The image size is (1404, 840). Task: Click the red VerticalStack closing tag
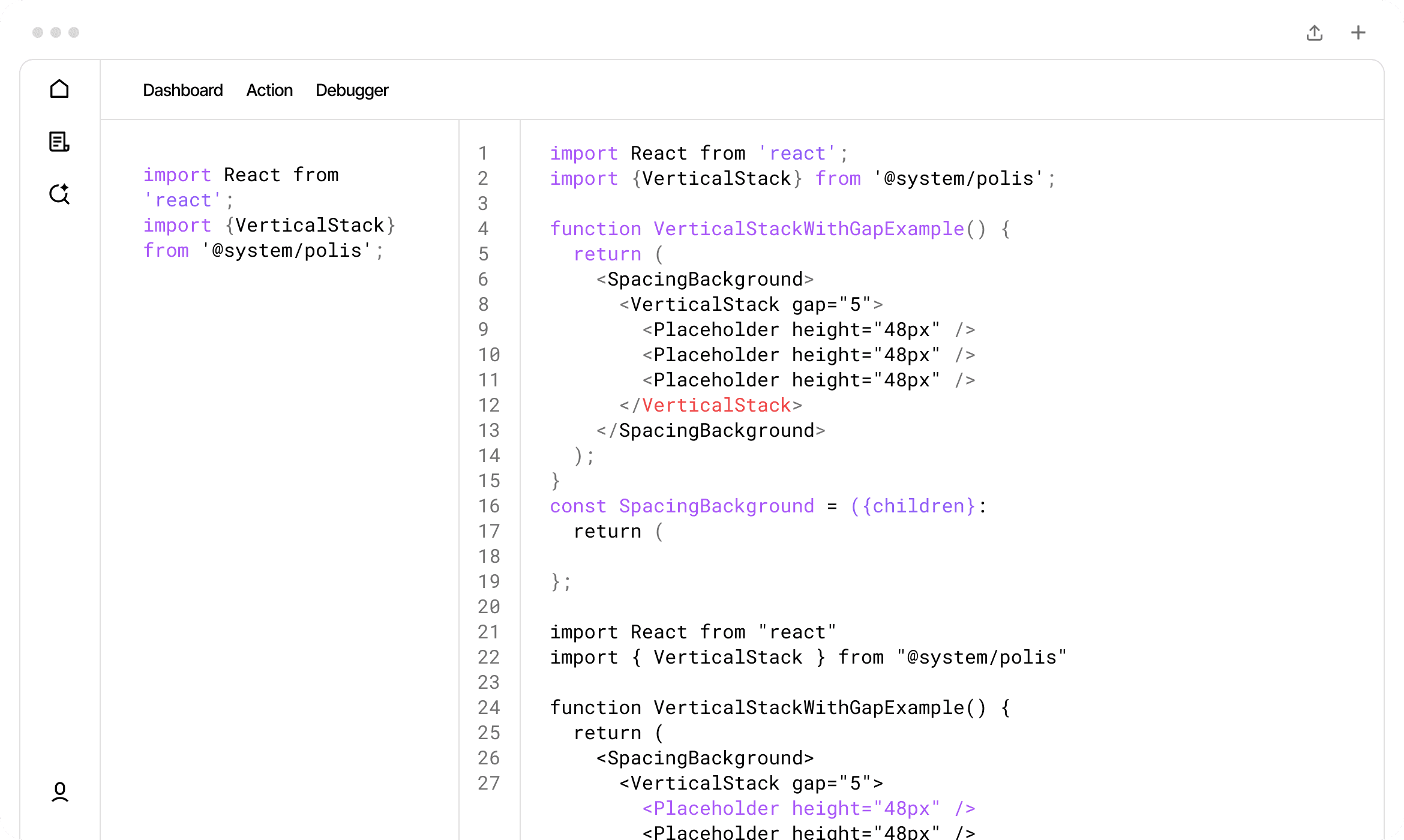pyautogui.click(x=716, y=405)
